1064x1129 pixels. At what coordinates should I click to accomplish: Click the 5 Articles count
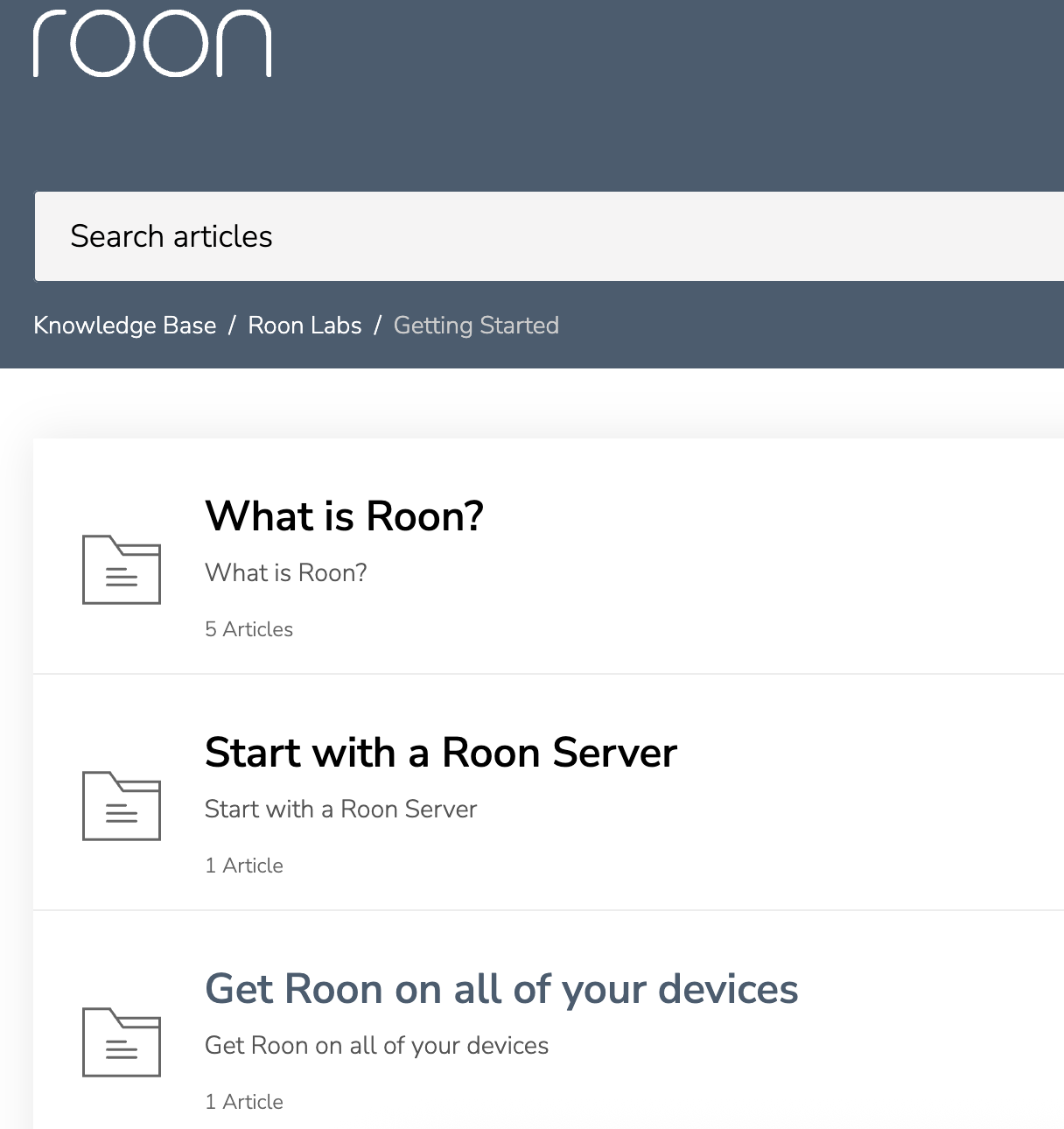(248, 629)
